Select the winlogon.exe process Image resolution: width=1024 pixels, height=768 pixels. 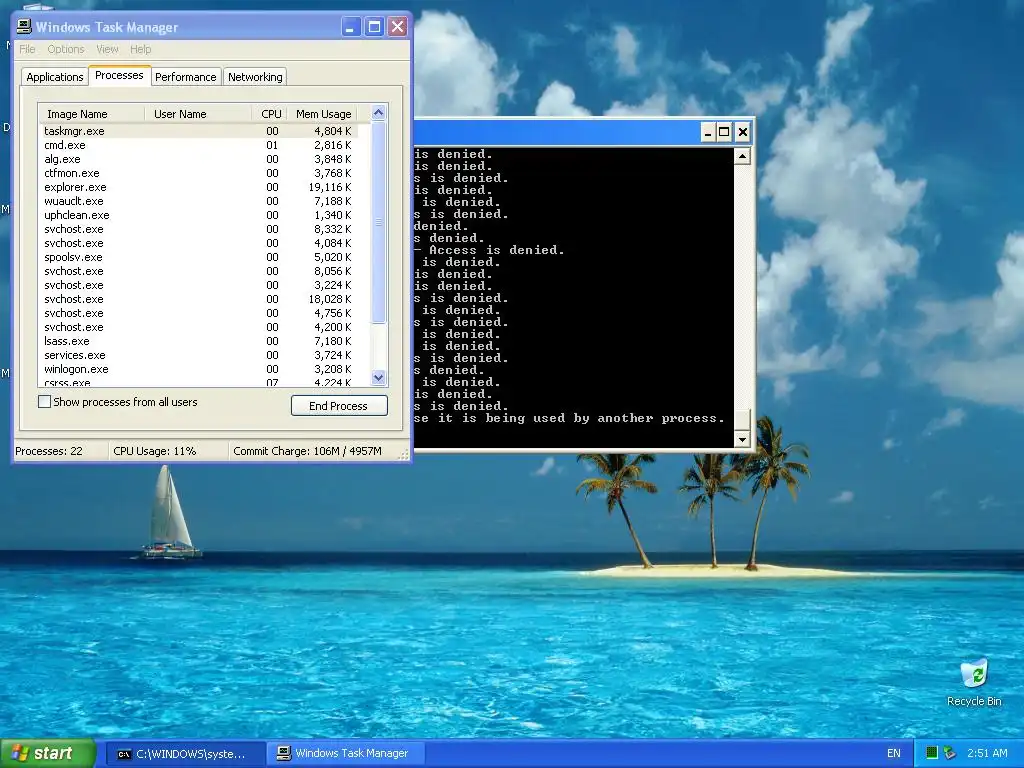point(197,369)
